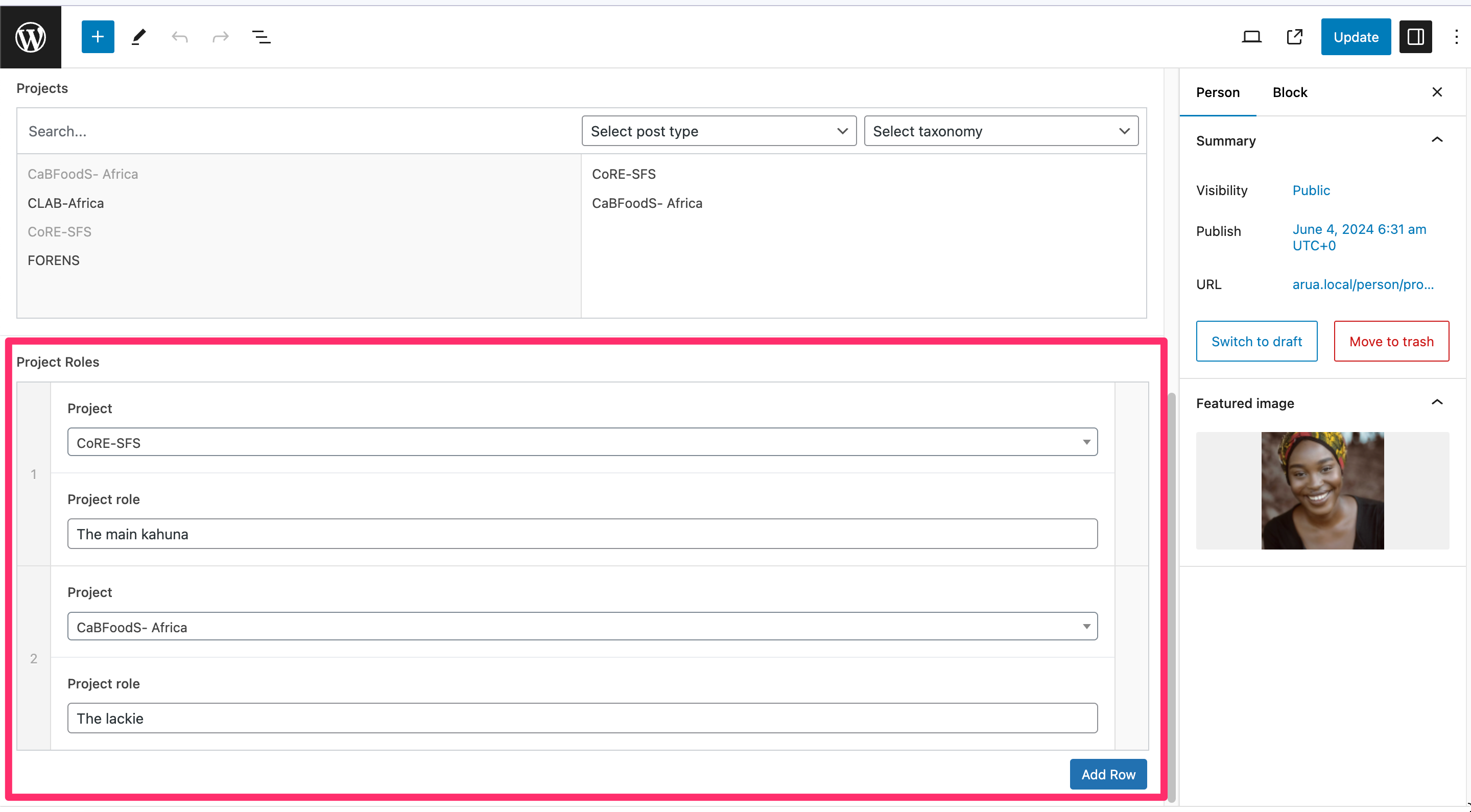1471x812 pixels.
Task: Switch to the Person tab
Action: (1218, 92)
